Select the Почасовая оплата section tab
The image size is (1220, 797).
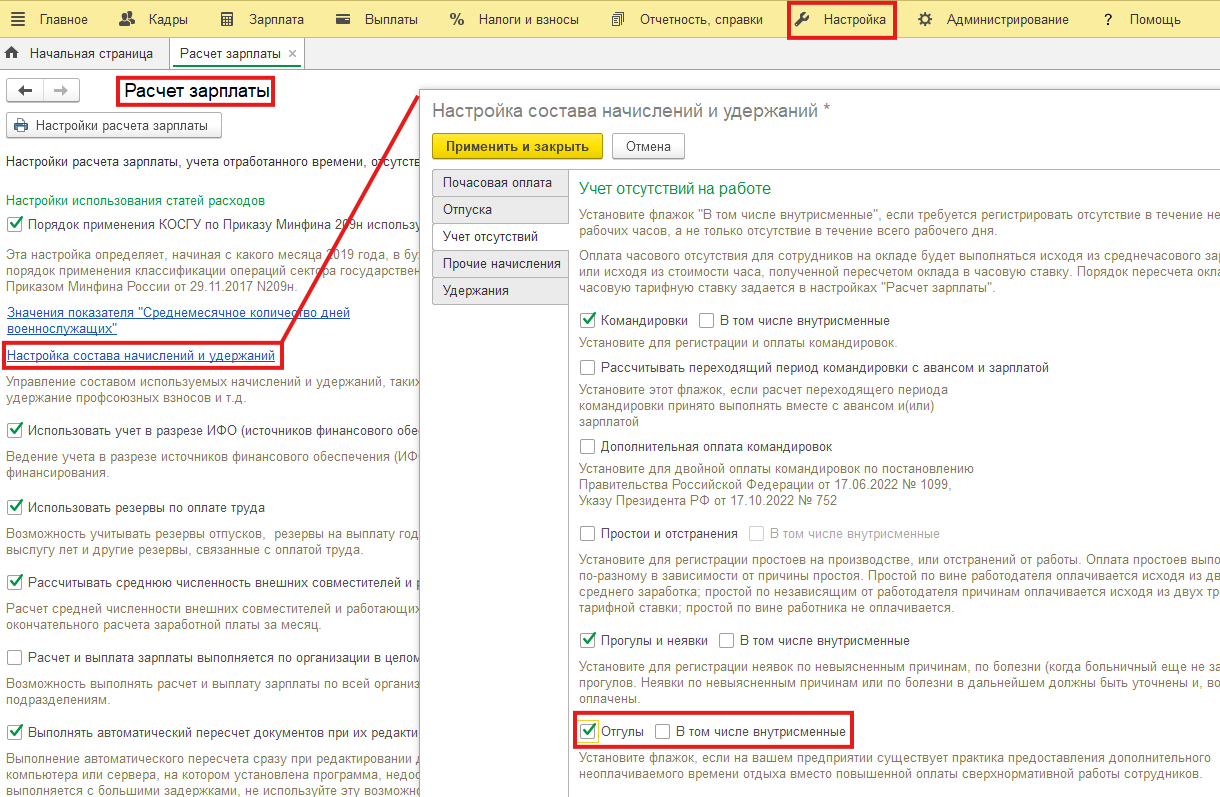pos(500,183)
